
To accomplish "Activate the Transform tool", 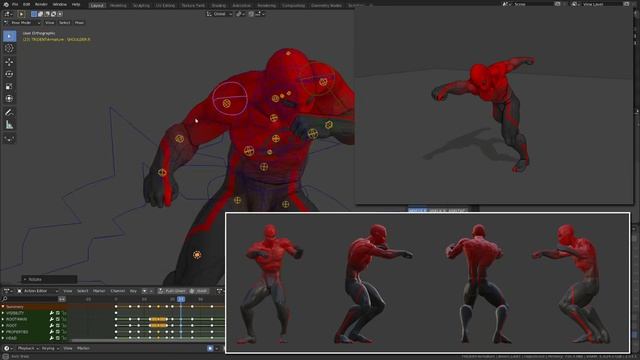I will pos(9,99).
